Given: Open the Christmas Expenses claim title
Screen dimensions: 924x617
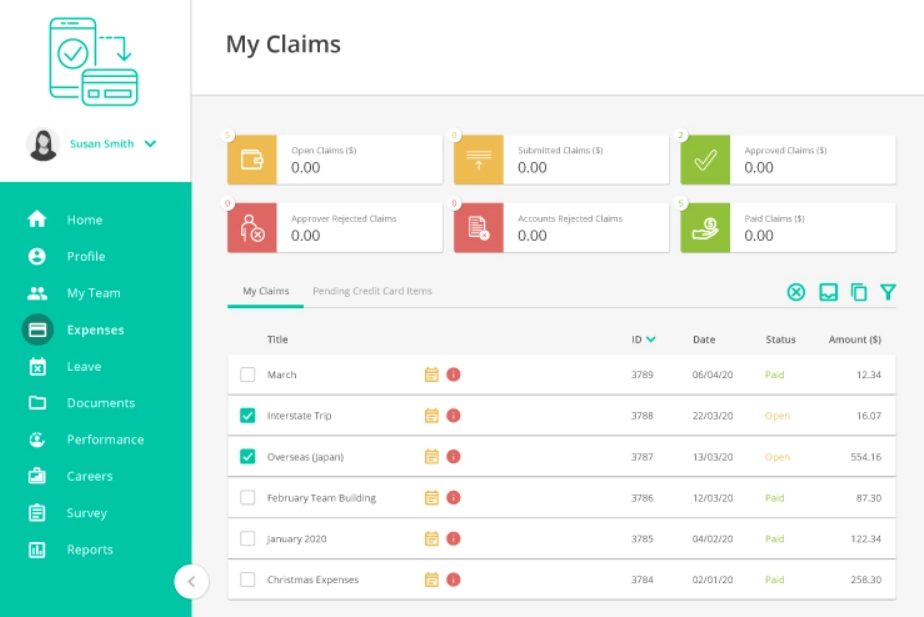Looking at the screenshot, I should point(313,579).
